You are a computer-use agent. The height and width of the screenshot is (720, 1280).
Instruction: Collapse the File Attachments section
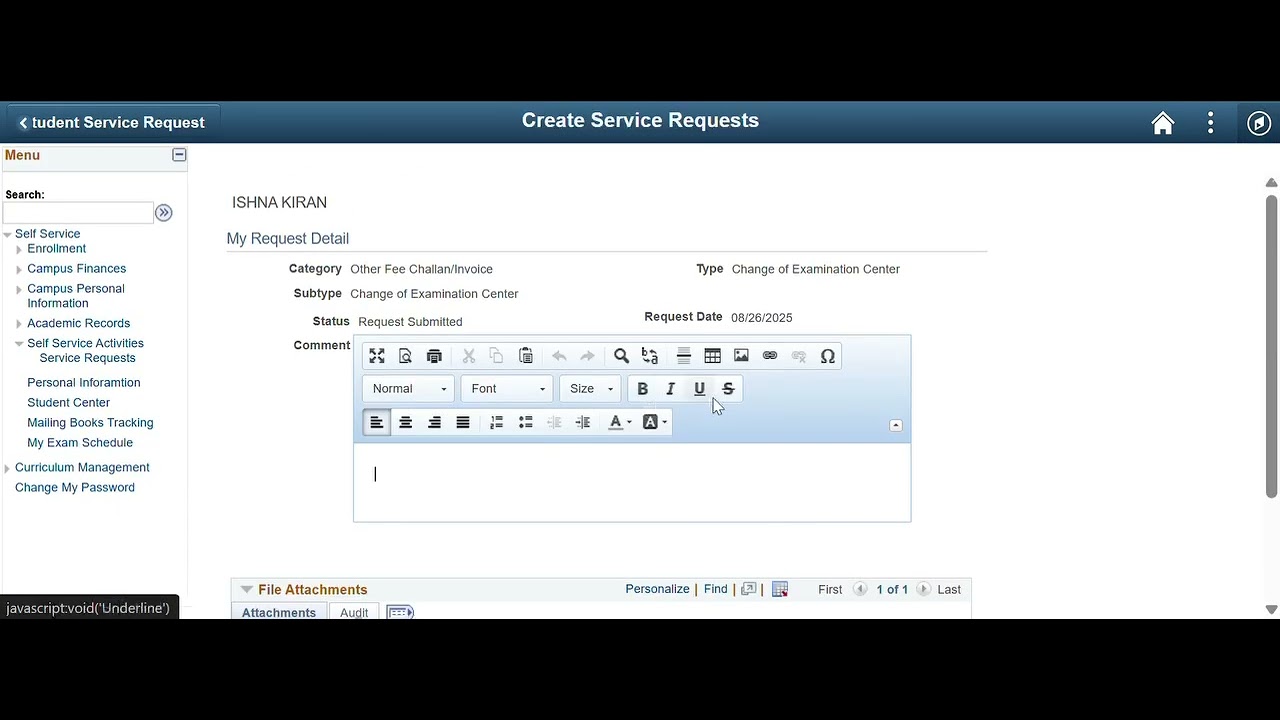pos(247,590)
